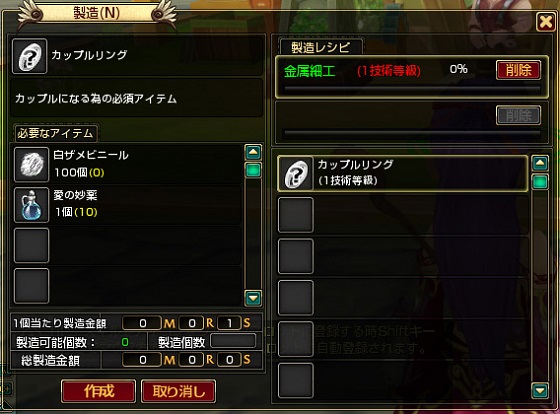Click the 取り消し button
This screenshot has width=560, height=414.
[x=179, y=391]
